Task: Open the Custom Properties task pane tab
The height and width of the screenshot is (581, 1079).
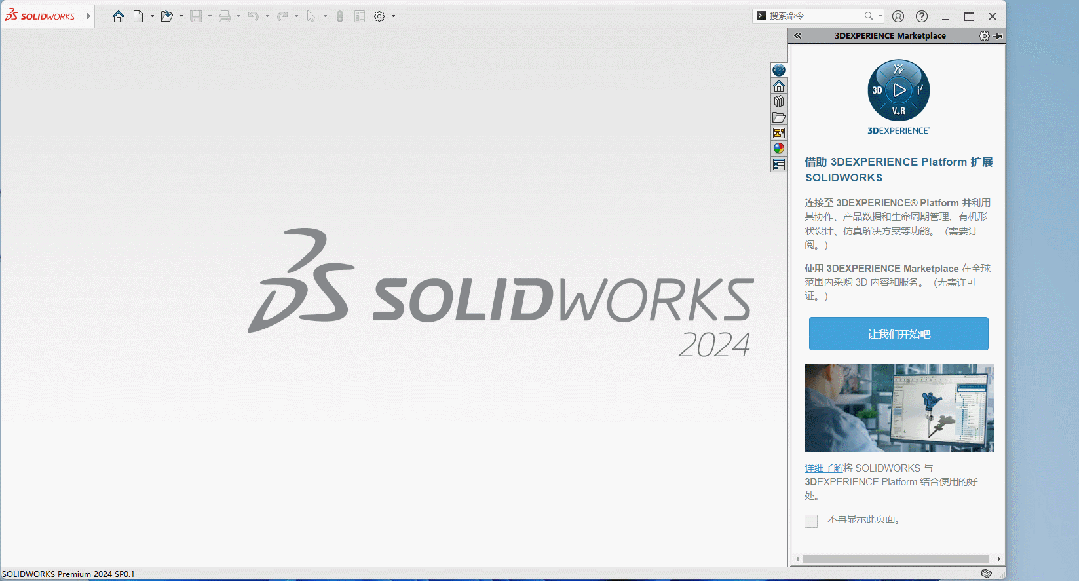Action: coord(778,165)
